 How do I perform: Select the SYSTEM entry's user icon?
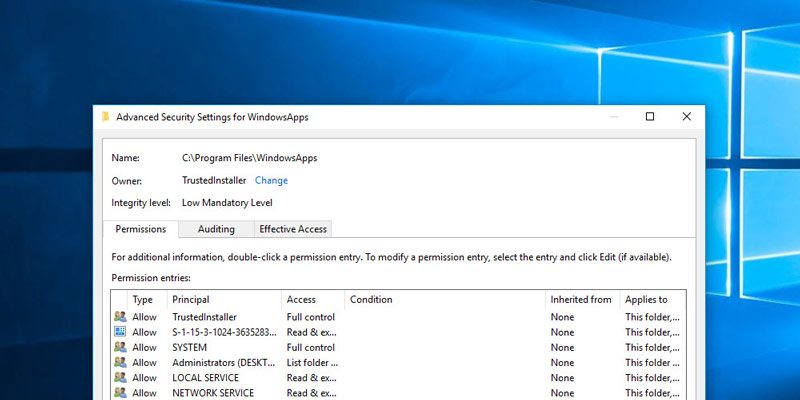pyautogui.click(x=120, y=347)
